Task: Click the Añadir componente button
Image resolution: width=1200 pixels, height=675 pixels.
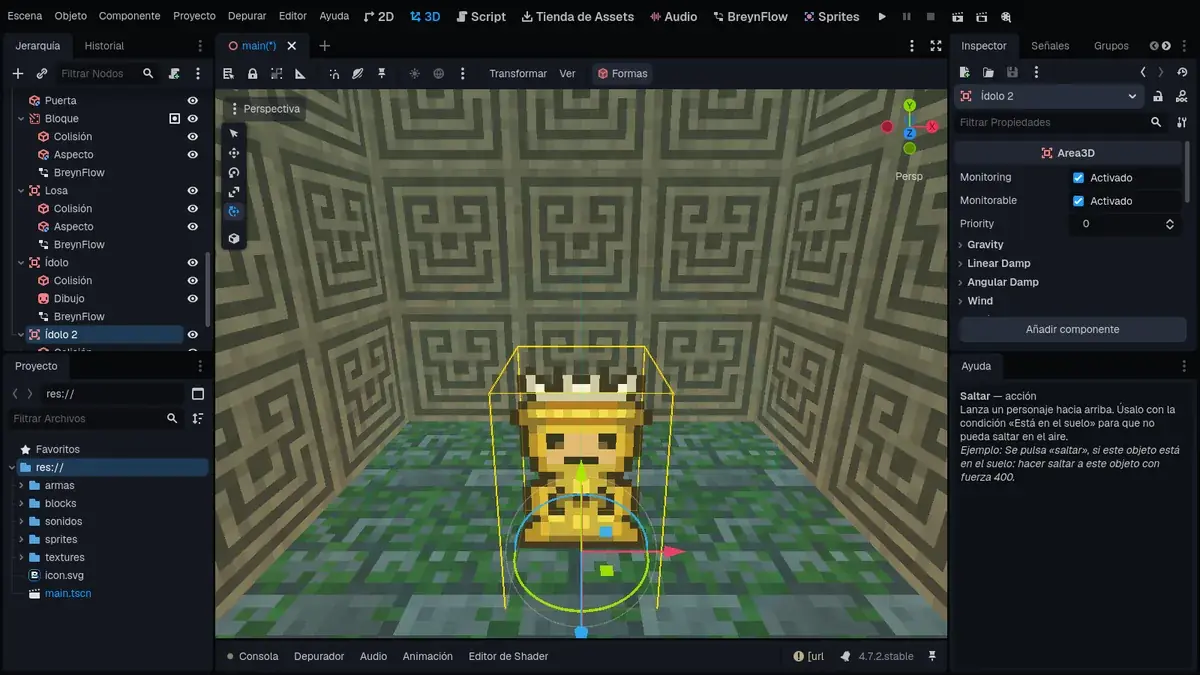Action: (1073, 330)
